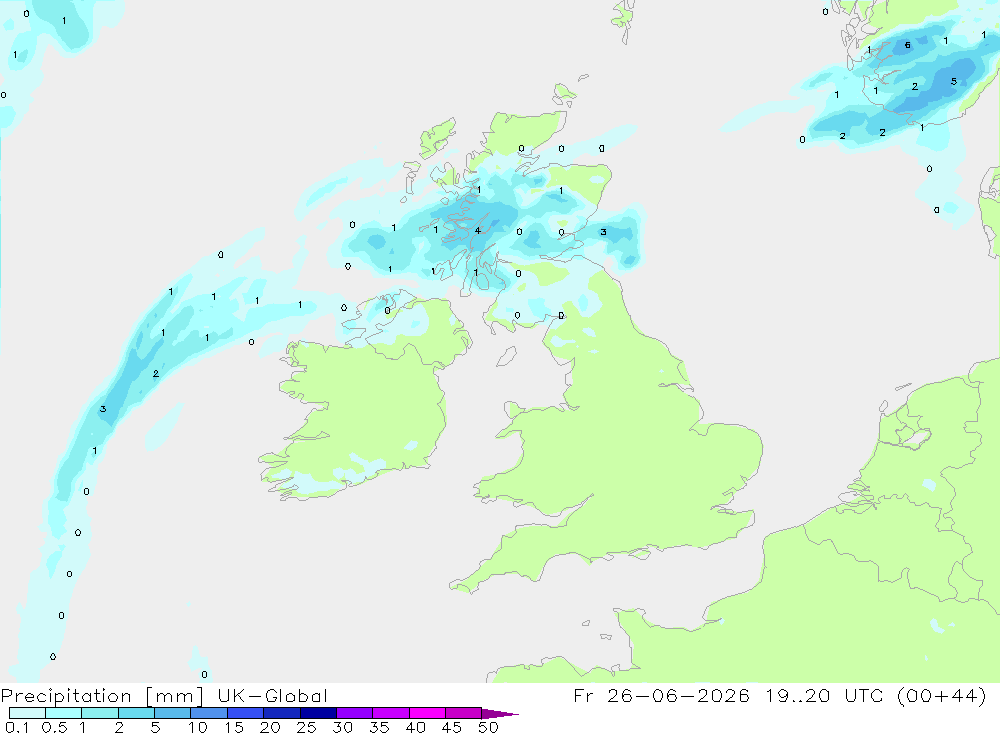Click the 10–15 mm legend color swatch
Image resolution: width=1000 pixels, height=733 pixels.
[x=209, y=713]
